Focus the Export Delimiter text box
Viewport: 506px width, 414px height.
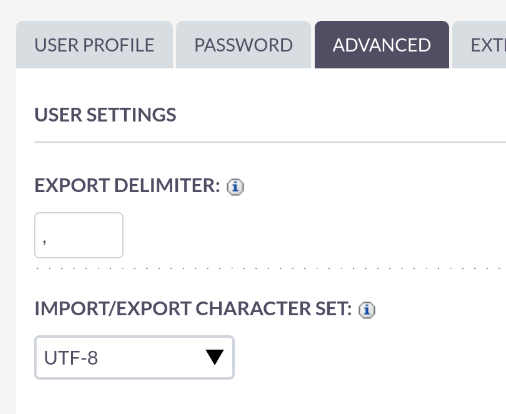[79, 235]
